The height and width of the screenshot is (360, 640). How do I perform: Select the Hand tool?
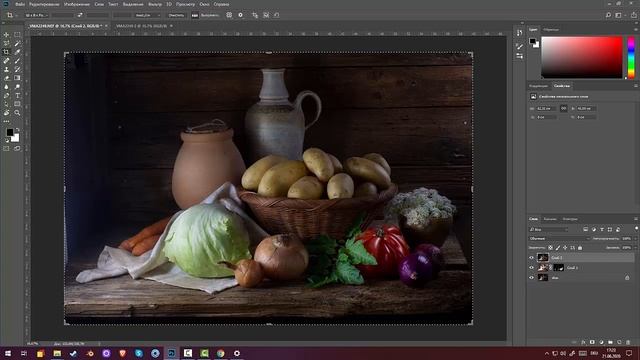point(6,113)
